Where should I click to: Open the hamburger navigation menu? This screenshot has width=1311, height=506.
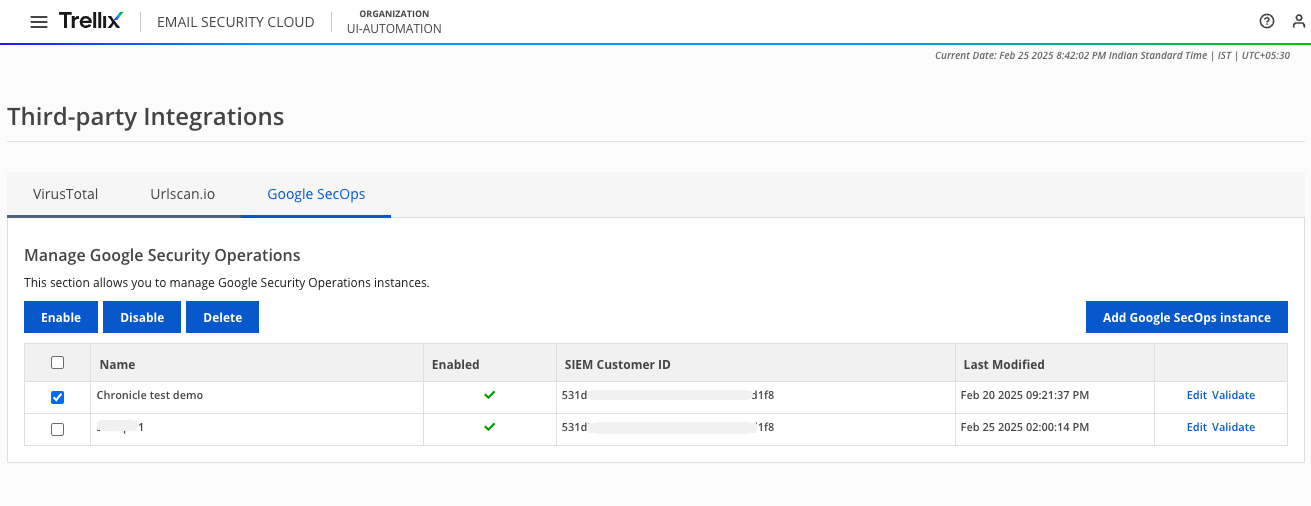pyautogui.click(x=39, y=22)
